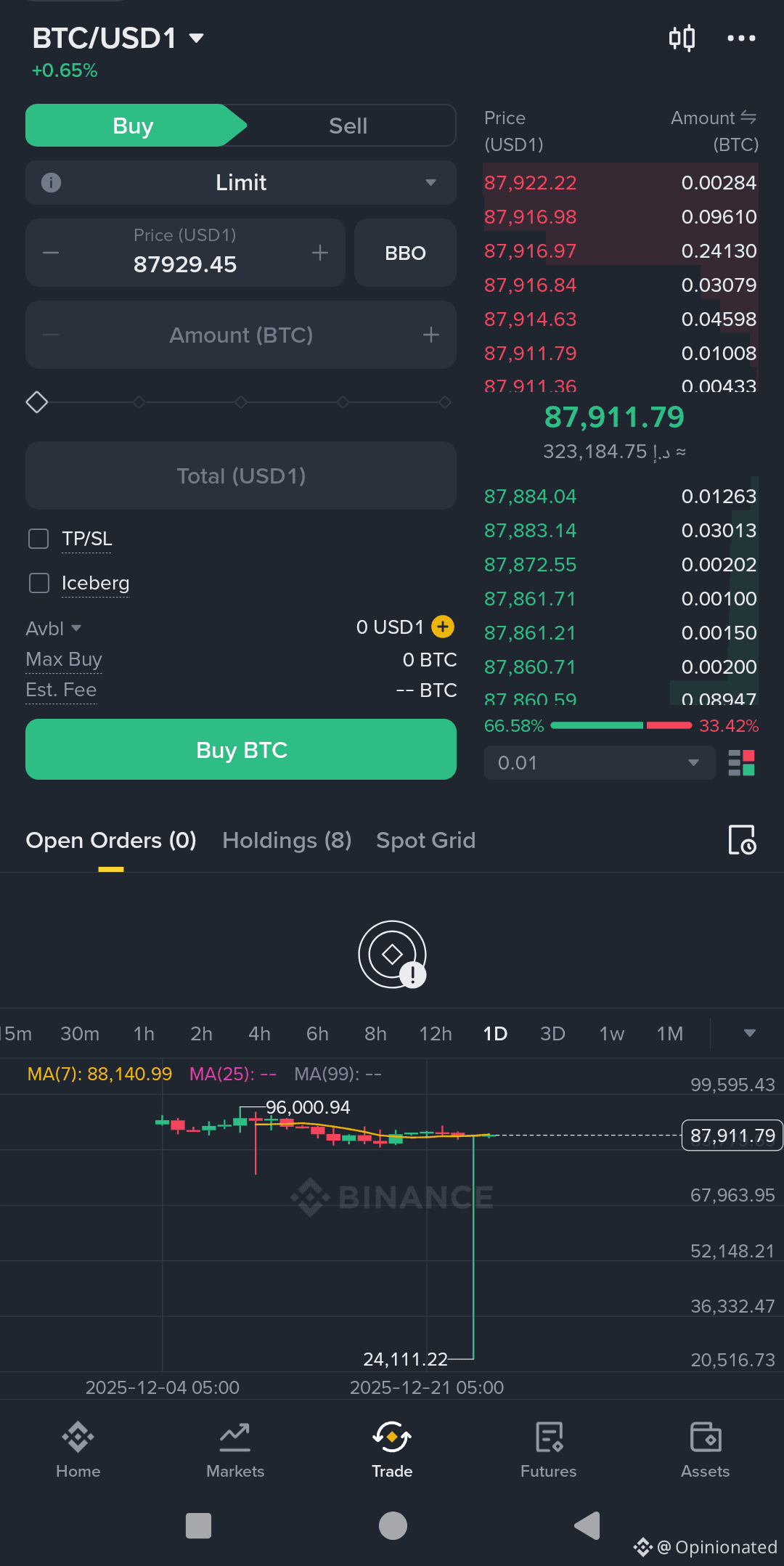Open the Futures tab
This screenshot has height=1566, width=784.
549,1450
